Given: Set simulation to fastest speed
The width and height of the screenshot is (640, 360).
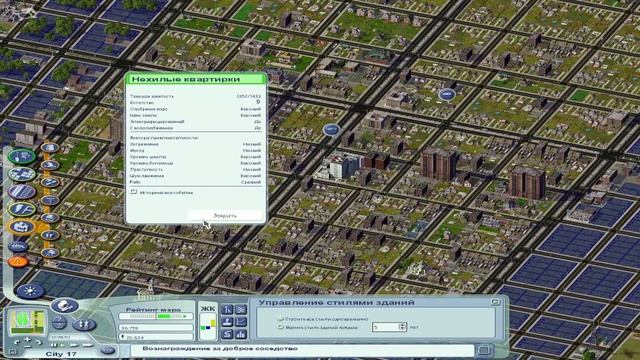Looking at the screenshot, I should (87, 345).
